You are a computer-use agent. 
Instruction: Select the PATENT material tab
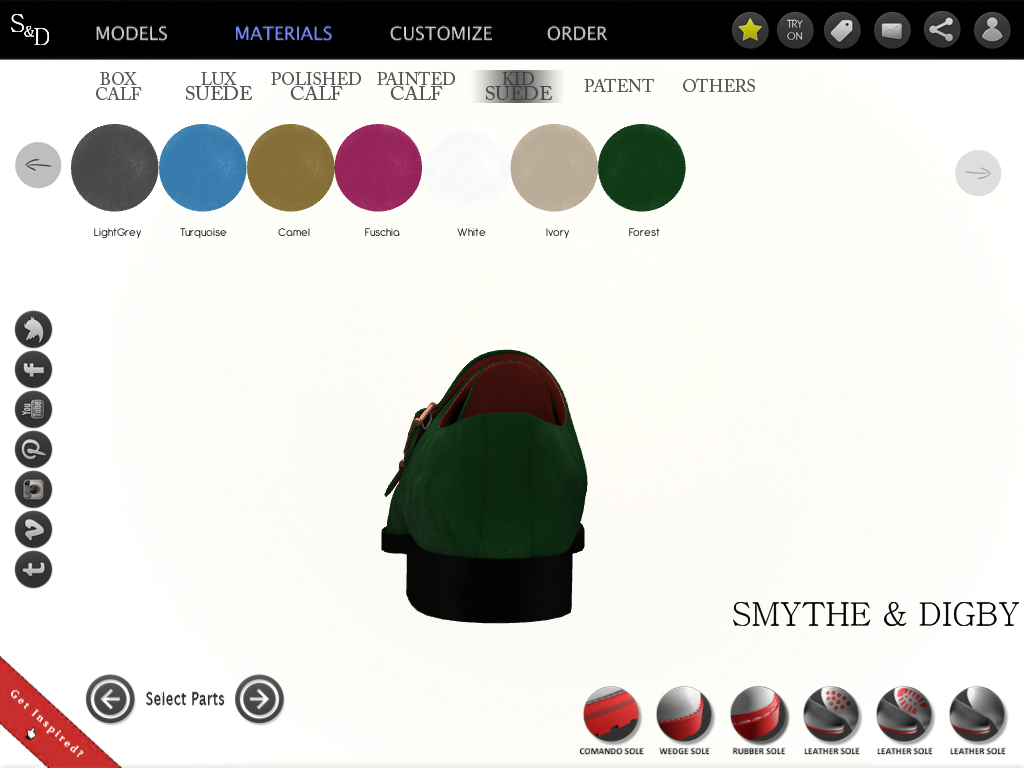point(618,86)
